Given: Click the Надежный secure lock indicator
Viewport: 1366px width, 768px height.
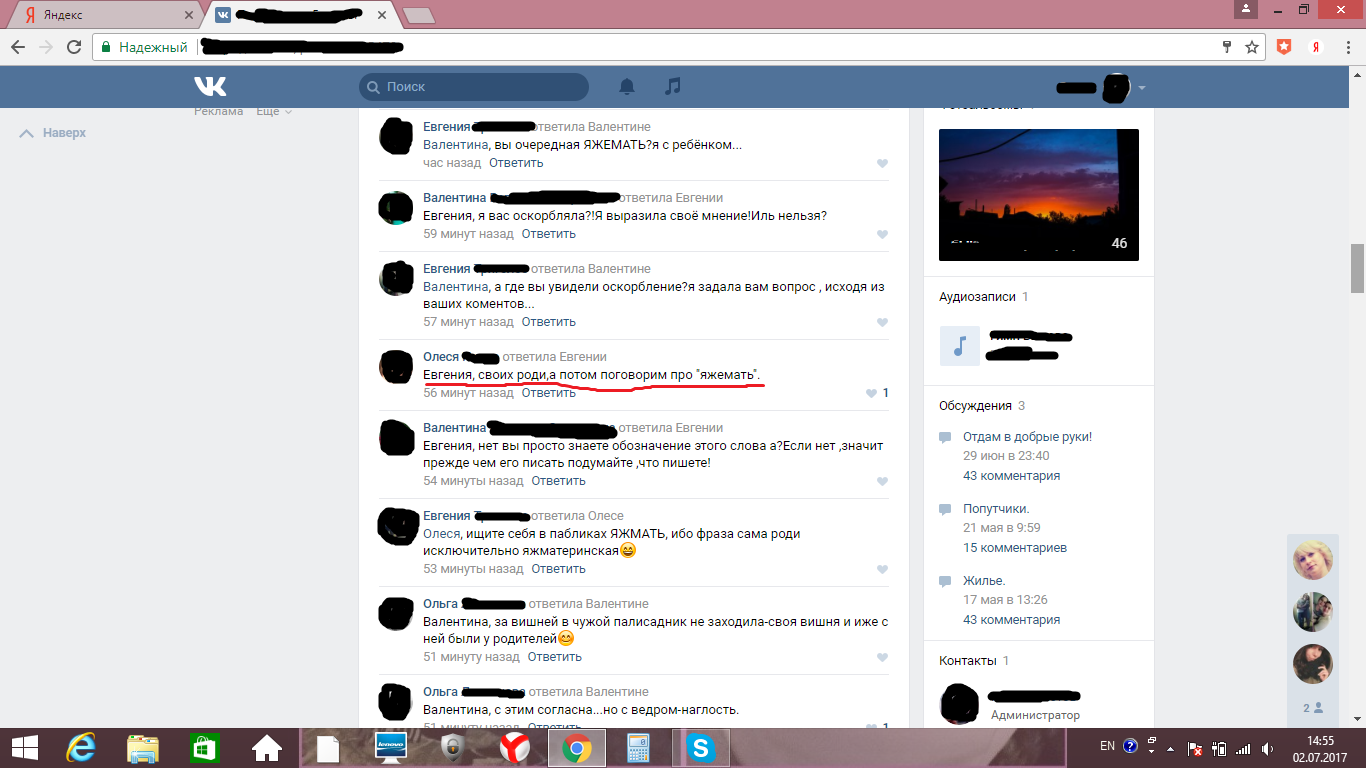Looking at the screenshot, I should point(144,47).
